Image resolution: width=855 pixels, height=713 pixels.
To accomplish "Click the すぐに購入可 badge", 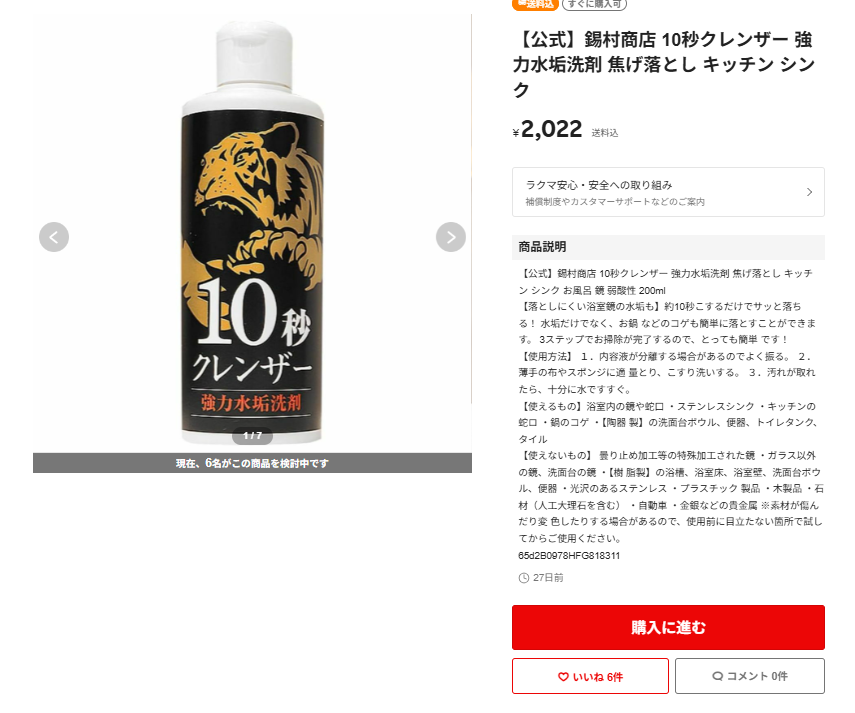I will (594, 4).
